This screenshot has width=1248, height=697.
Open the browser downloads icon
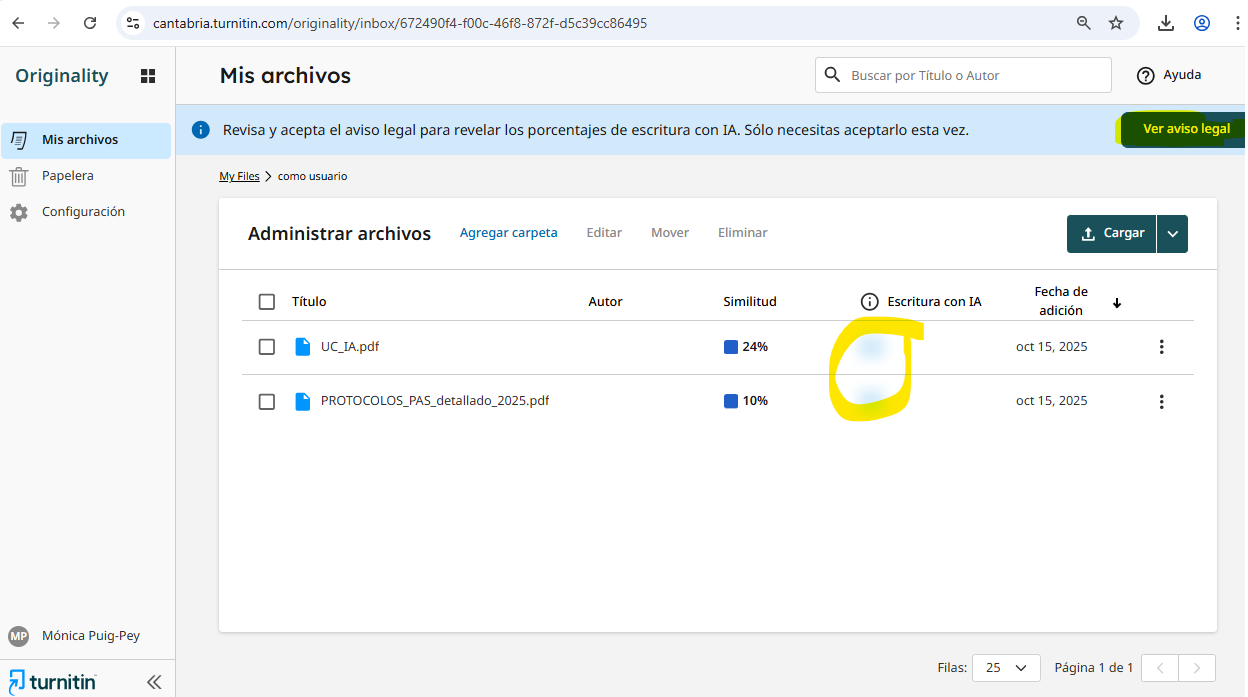(1165, 23)
